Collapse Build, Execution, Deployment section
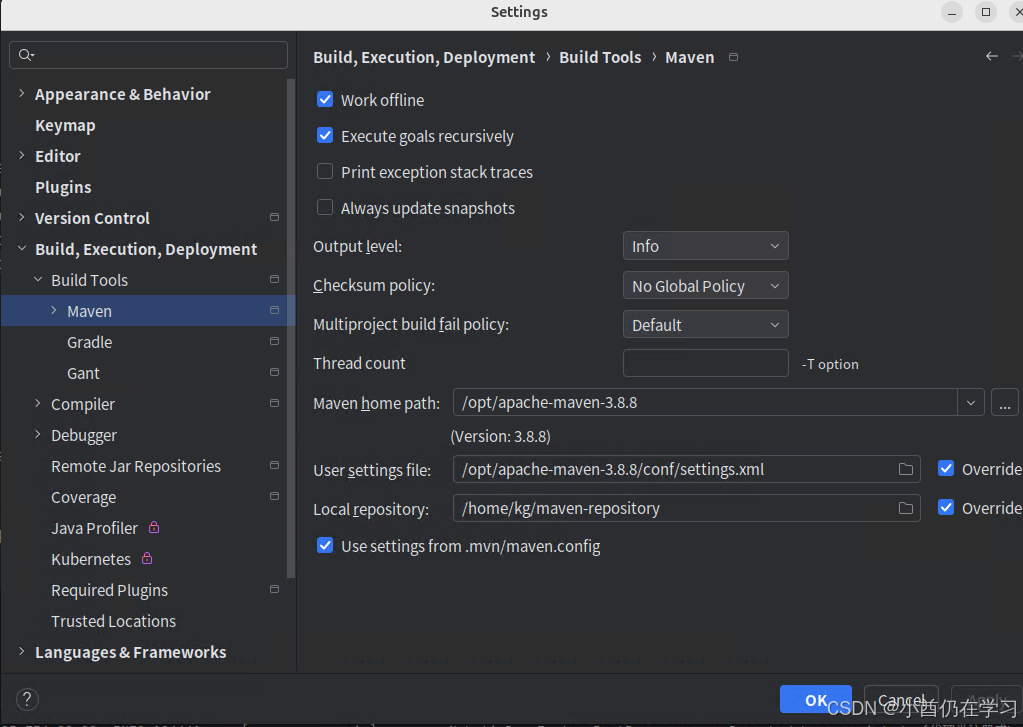 pyautogui.click(x=22, y=249)
